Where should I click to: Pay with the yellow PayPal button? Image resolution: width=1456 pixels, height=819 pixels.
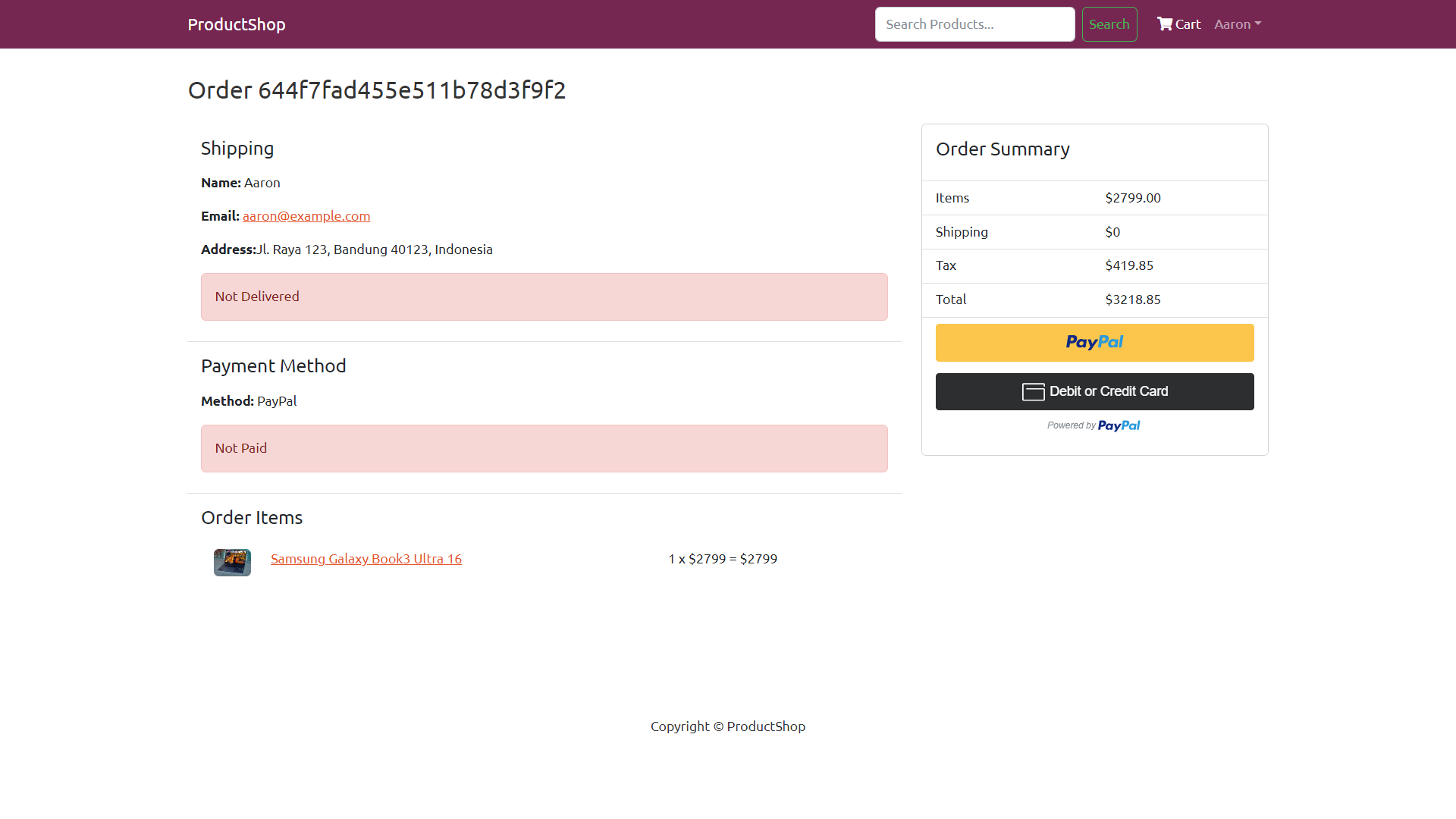pyautogui.click(x=1094, y=343)
